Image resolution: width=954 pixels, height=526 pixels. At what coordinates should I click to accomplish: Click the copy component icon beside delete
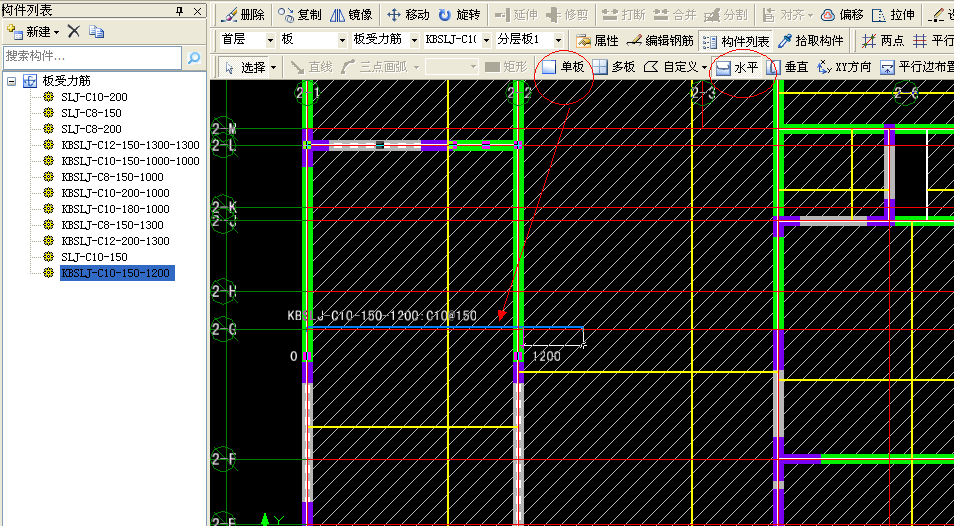96,32
